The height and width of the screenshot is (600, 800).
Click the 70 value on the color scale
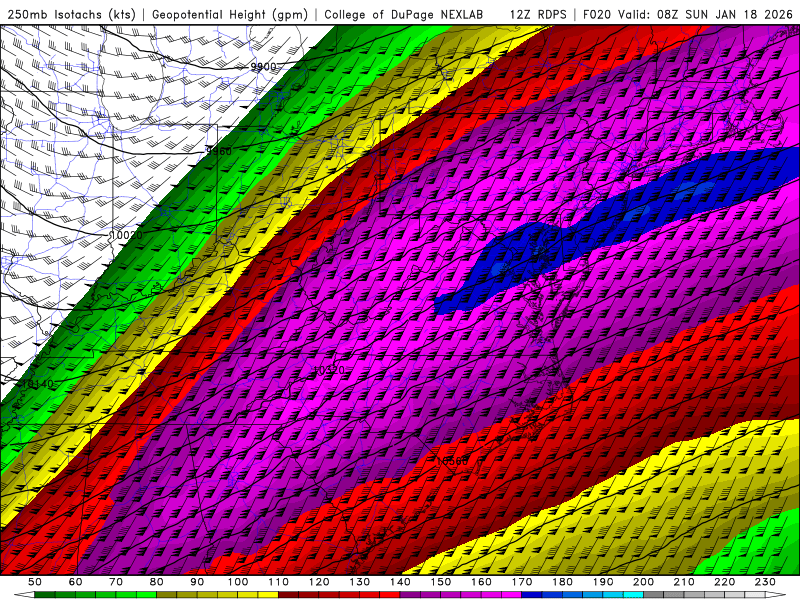click(x=116, y=582)
